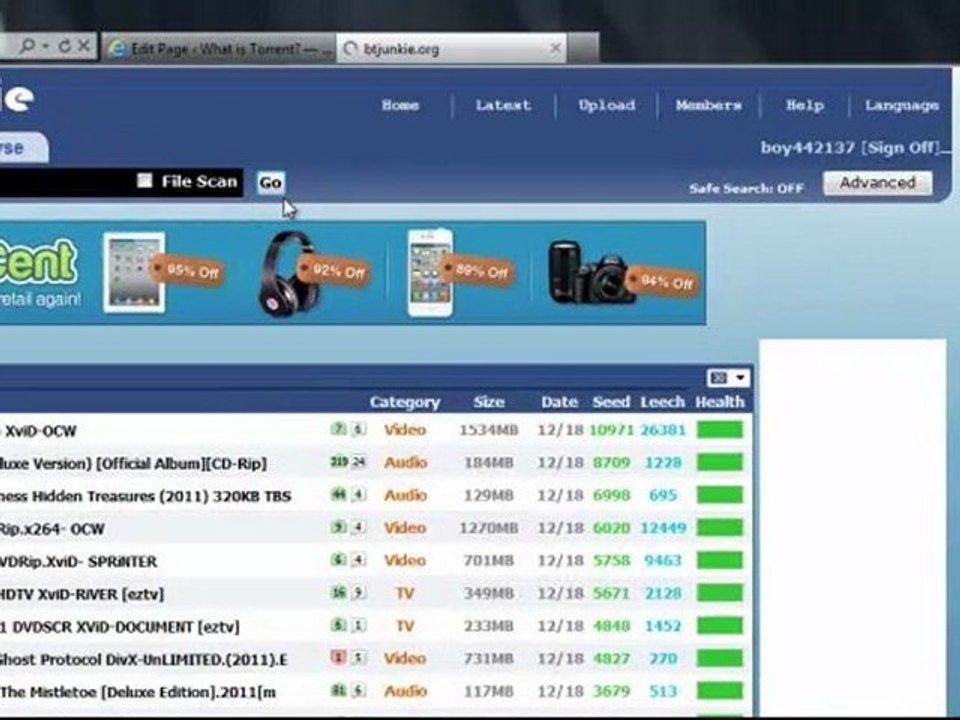Image resolution: width=960 pixels, height=720 pixels.
Task: Click the Audio category in 184MB row
Action: point(405,462)
